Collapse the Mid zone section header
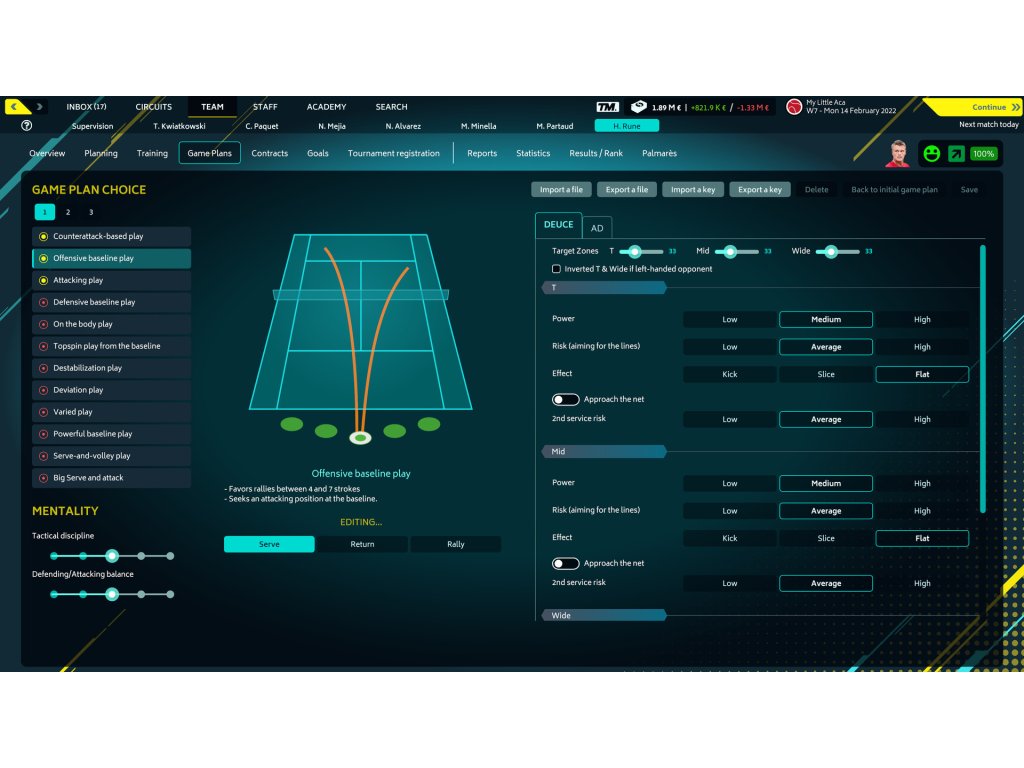The image size is (1024, 768). click(x=603, y=452)
